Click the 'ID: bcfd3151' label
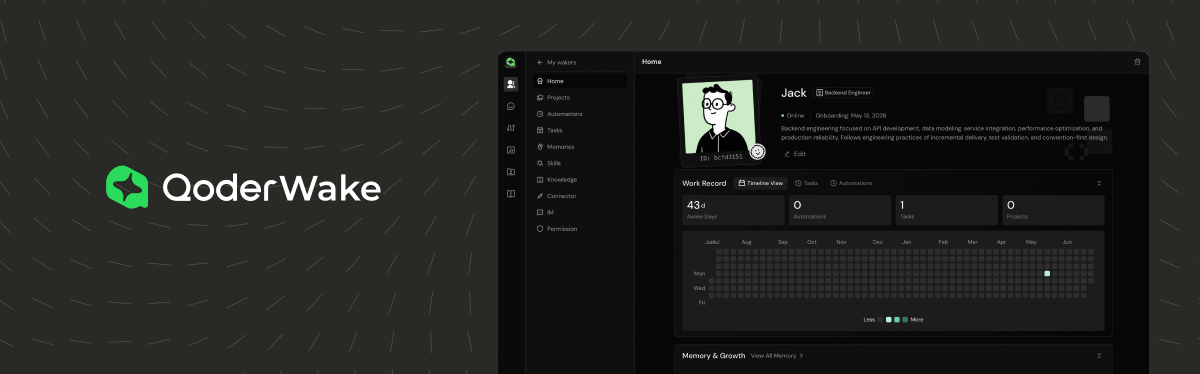The width and height of the screenshot is (1200, 374). point(720,157)
